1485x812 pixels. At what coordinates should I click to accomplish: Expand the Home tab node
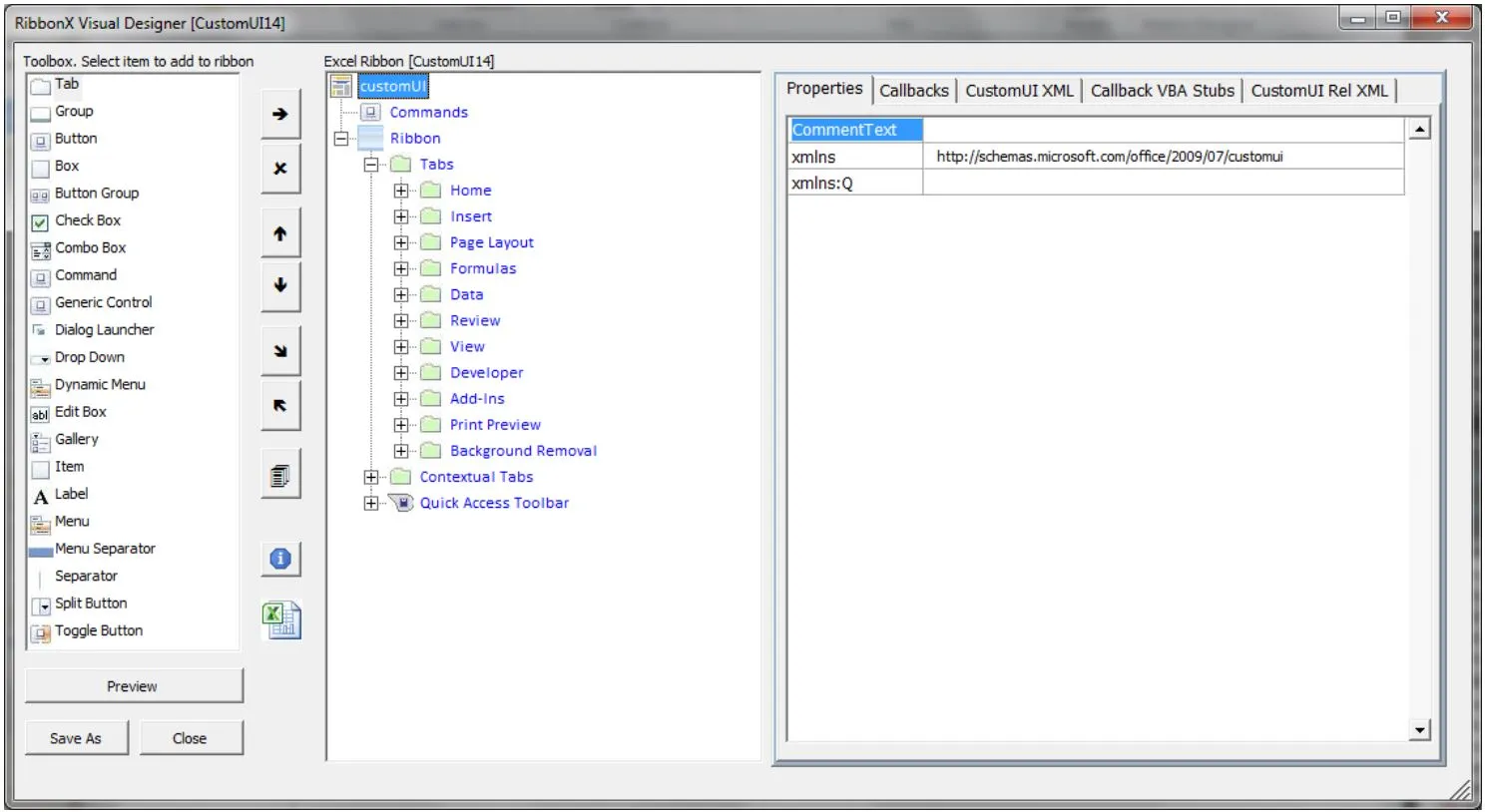click(401, 191)
